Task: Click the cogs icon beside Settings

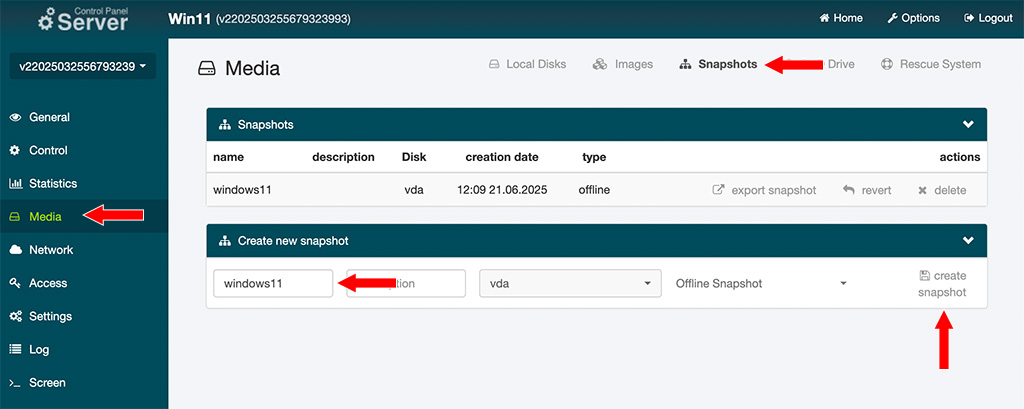Action: 16,317
